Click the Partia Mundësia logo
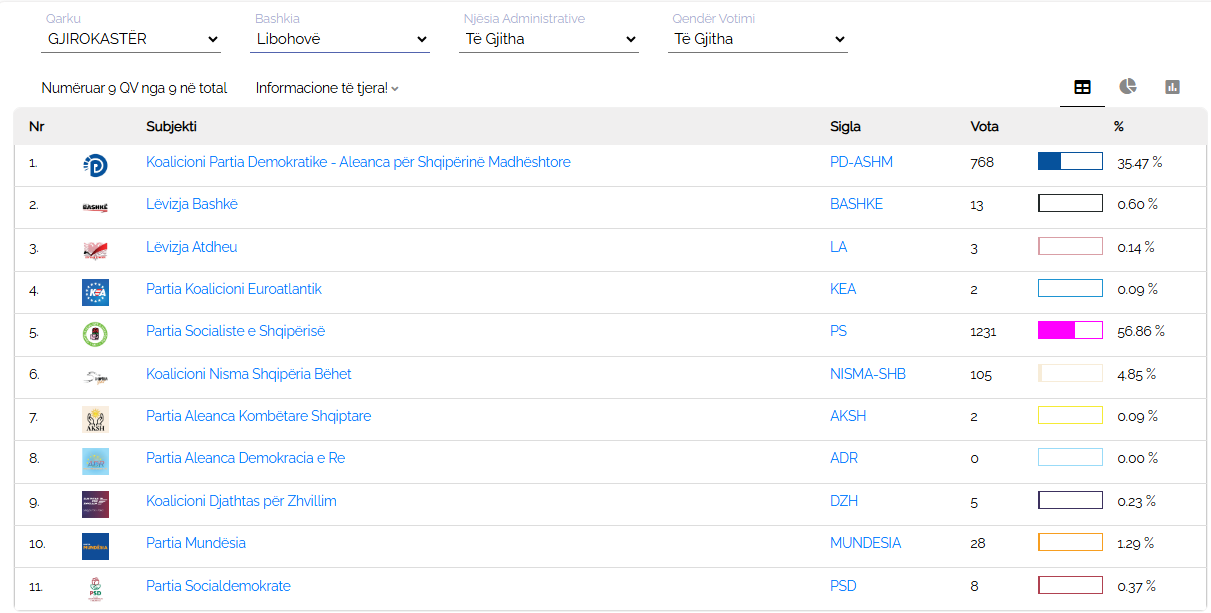The width and height of the screenshot is (1211, 613). pos(95,546)
